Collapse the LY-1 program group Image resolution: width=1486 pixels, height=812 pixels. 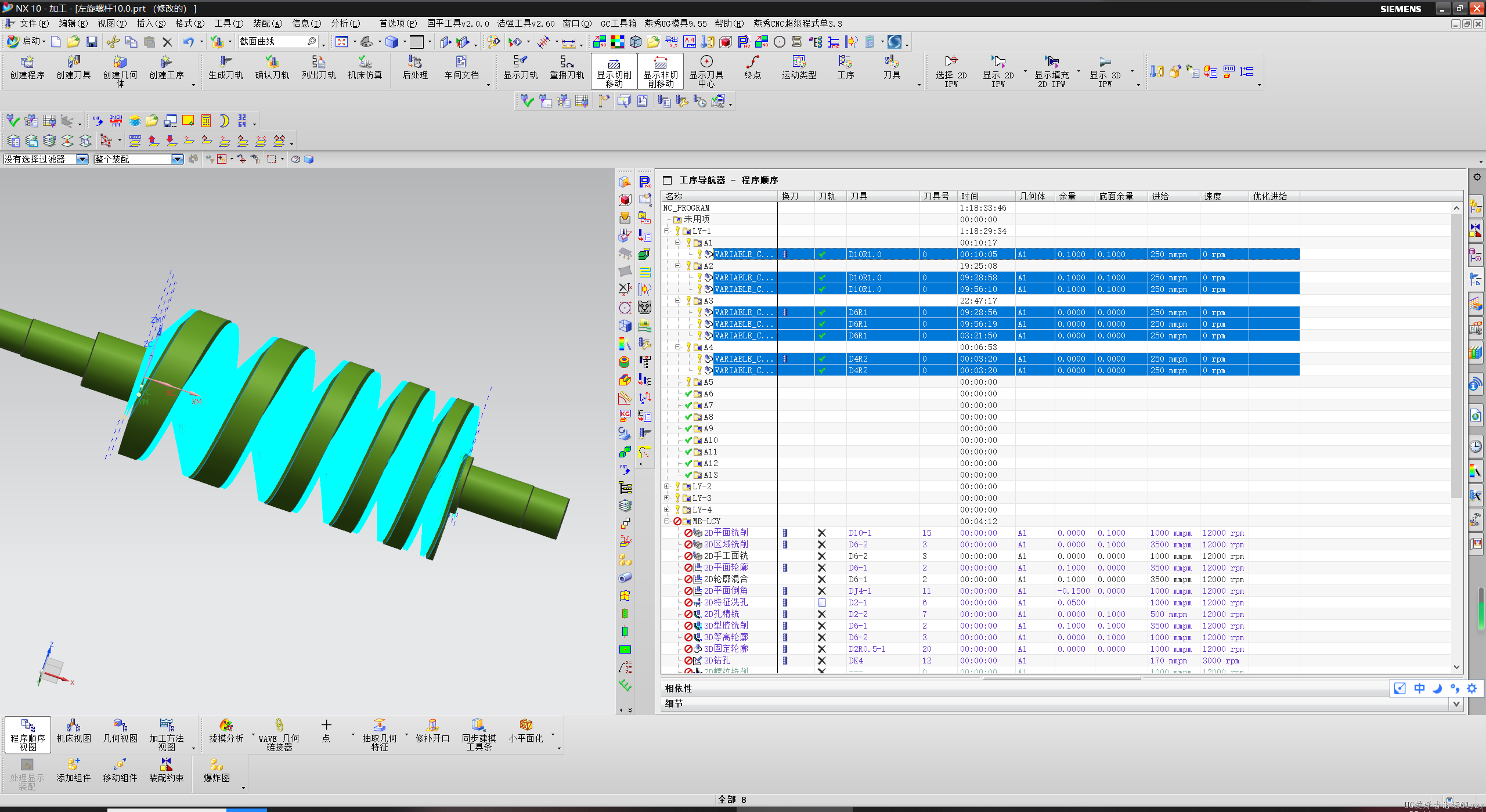point(667,231)
